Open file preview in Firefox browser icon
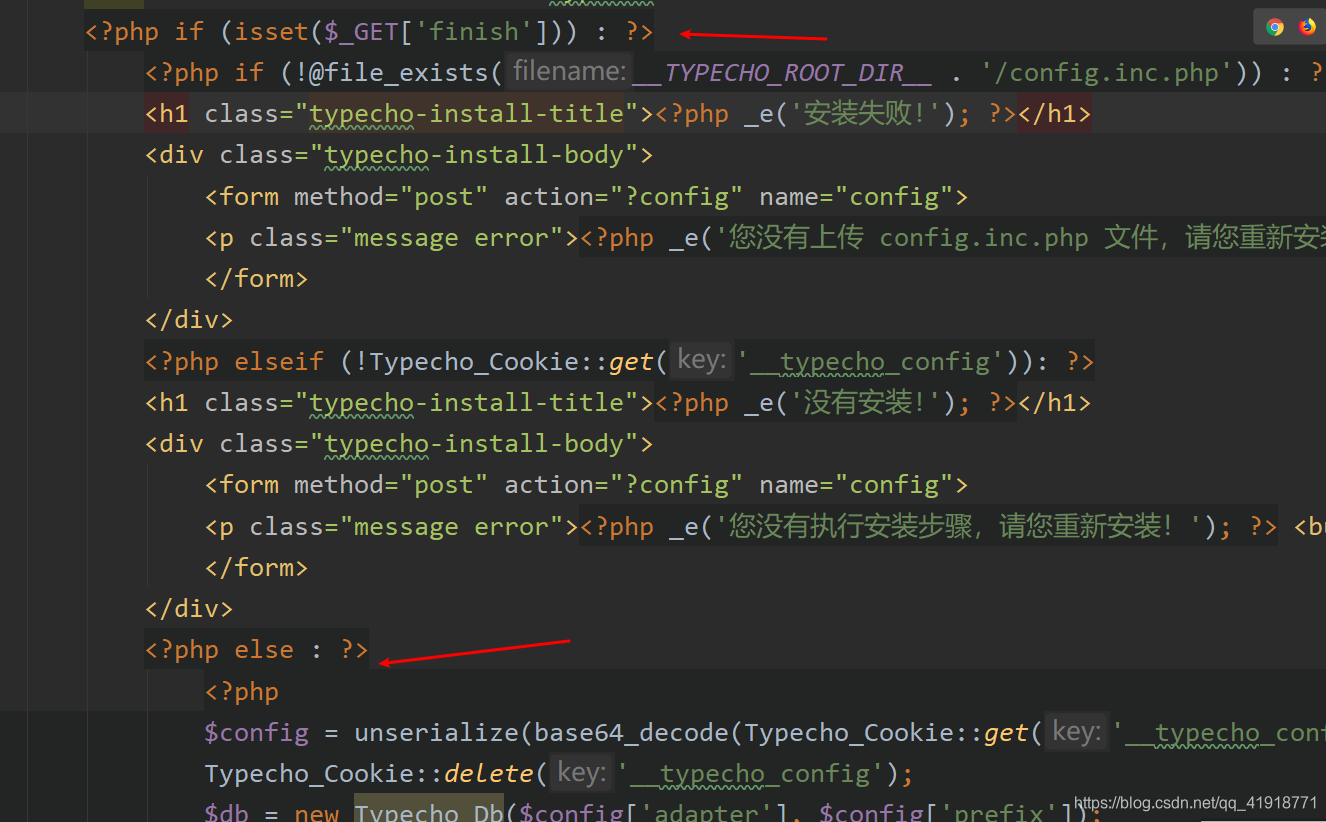The width and height of the screenshot is (1326, 822). pos(1308,27)
